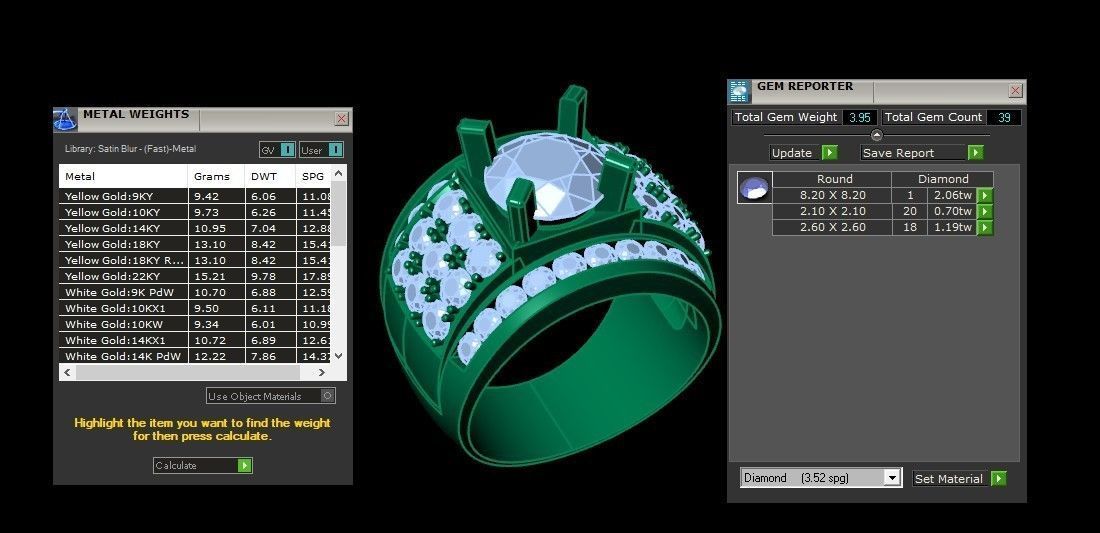Click the Total Gem Weight value 3.95
1100x533 pixels.
pos(859,117)
